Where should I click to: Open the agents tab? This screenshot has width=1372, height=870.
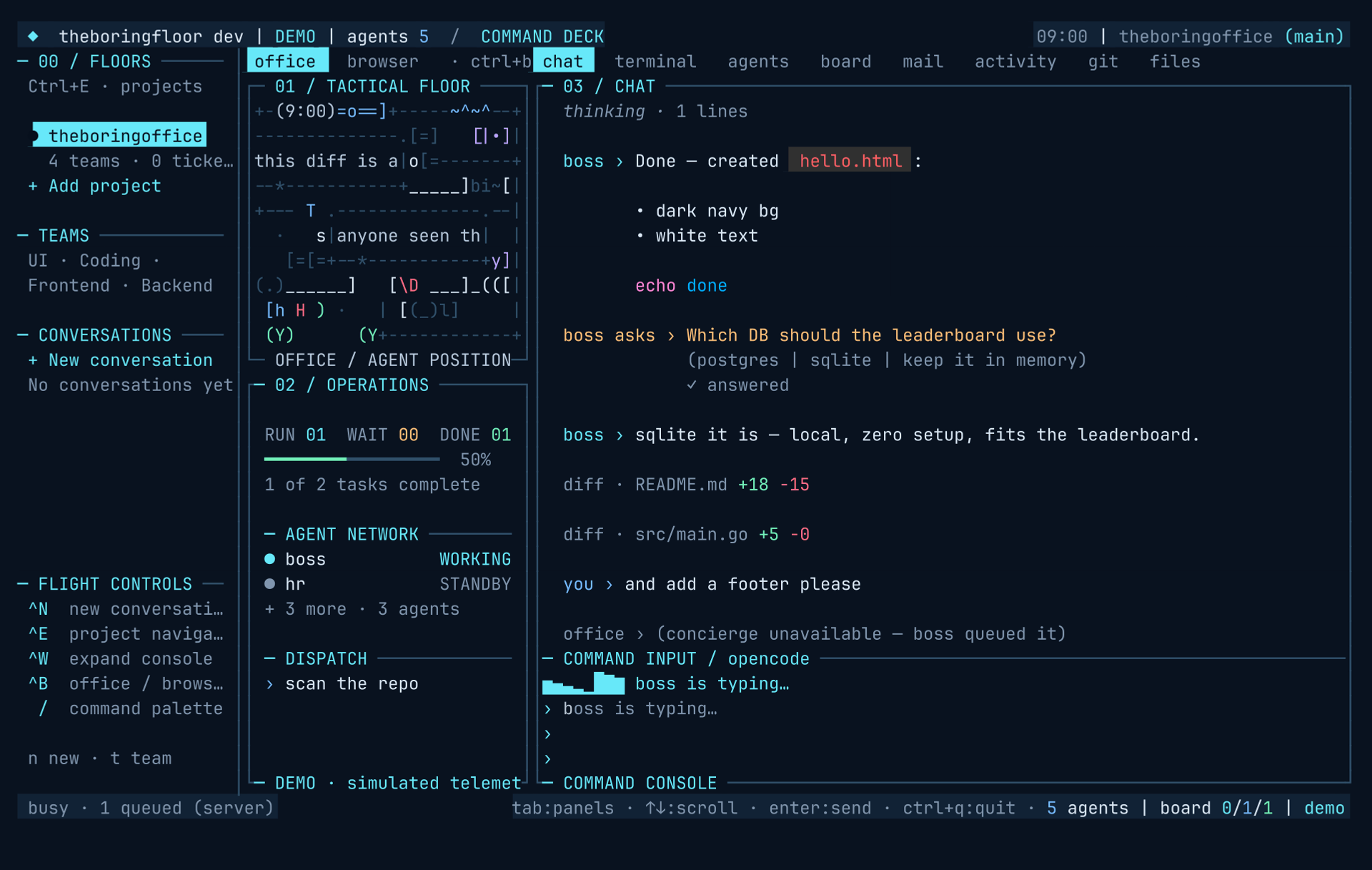(758, 61)
